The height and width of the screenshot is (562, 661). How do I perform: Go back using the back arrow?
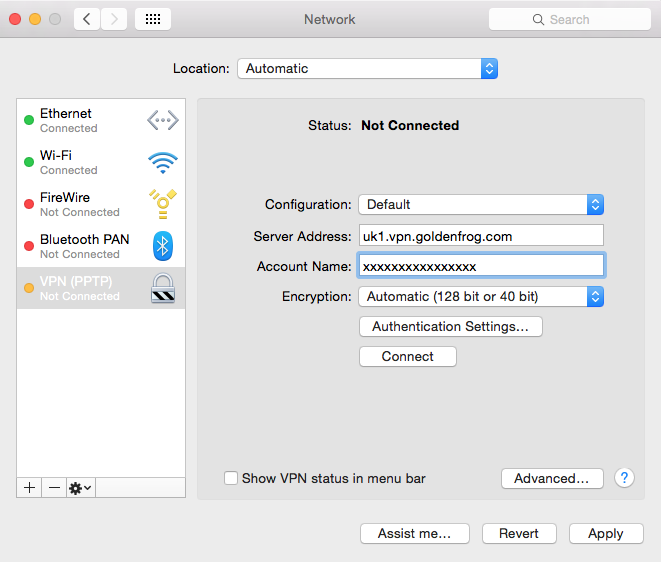[87, 19]
